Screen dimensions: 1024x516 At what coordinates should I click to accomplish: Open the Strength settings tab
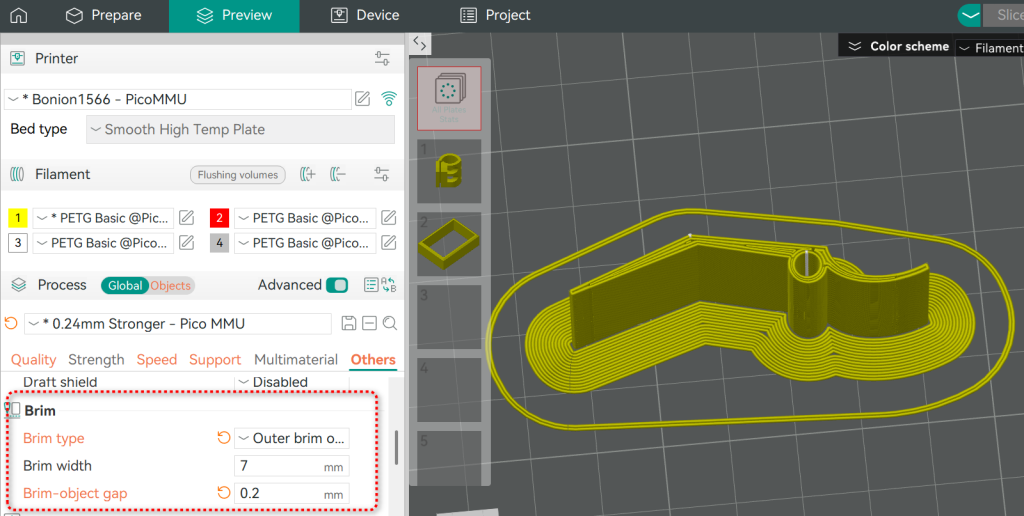96,360
